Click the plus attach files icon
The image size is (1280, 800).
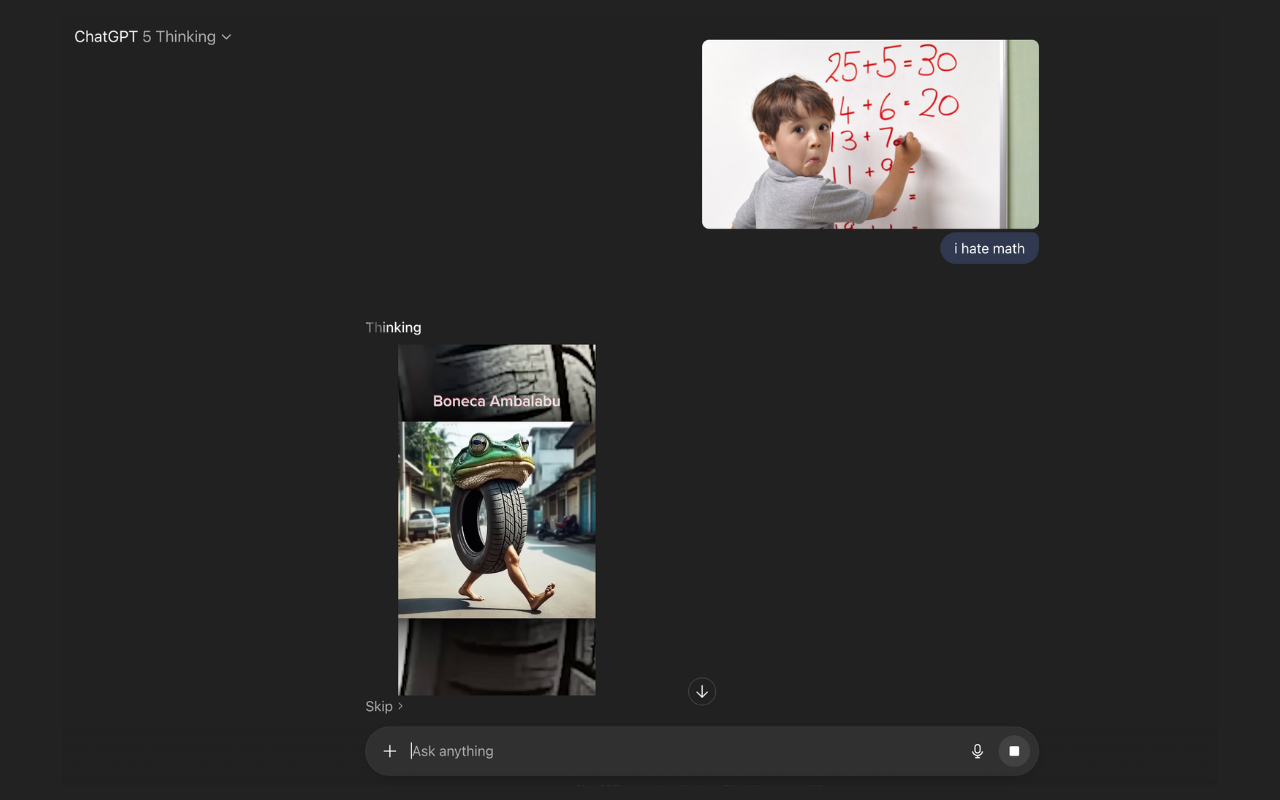coord(390,751)
